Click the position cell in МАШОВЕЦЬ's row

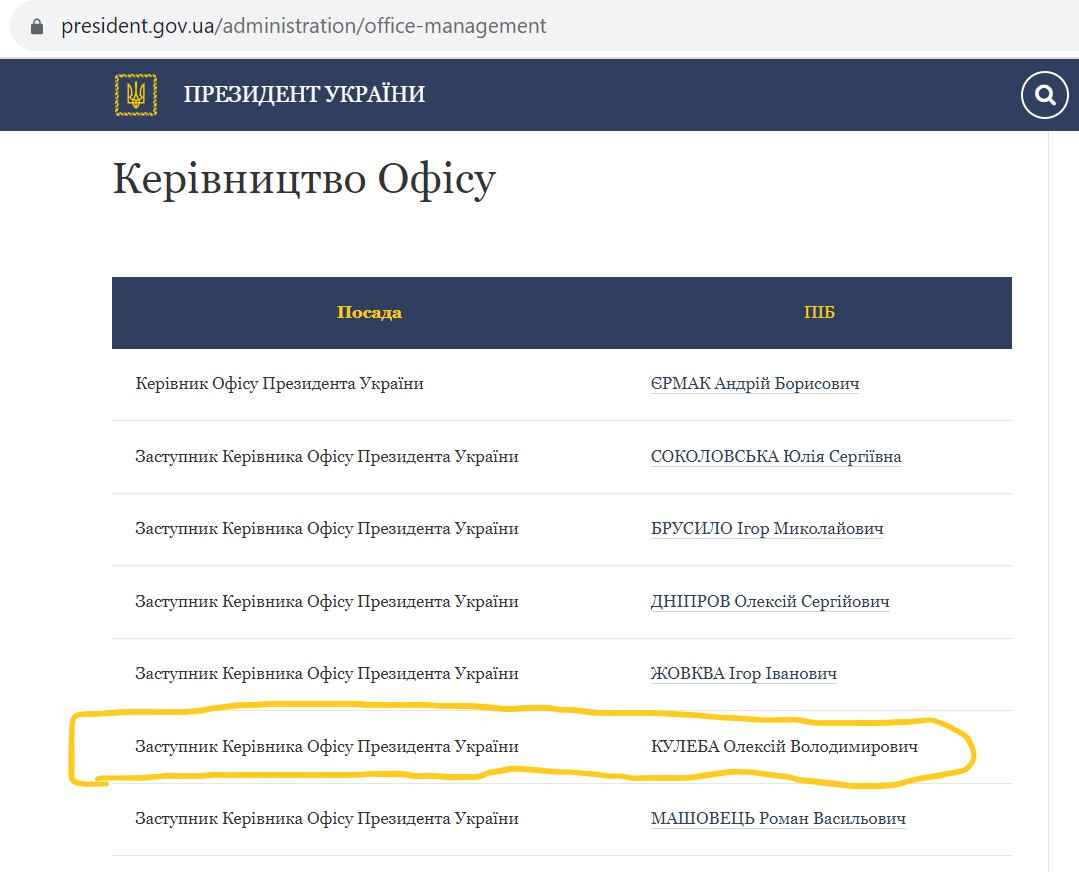point(327,819)
